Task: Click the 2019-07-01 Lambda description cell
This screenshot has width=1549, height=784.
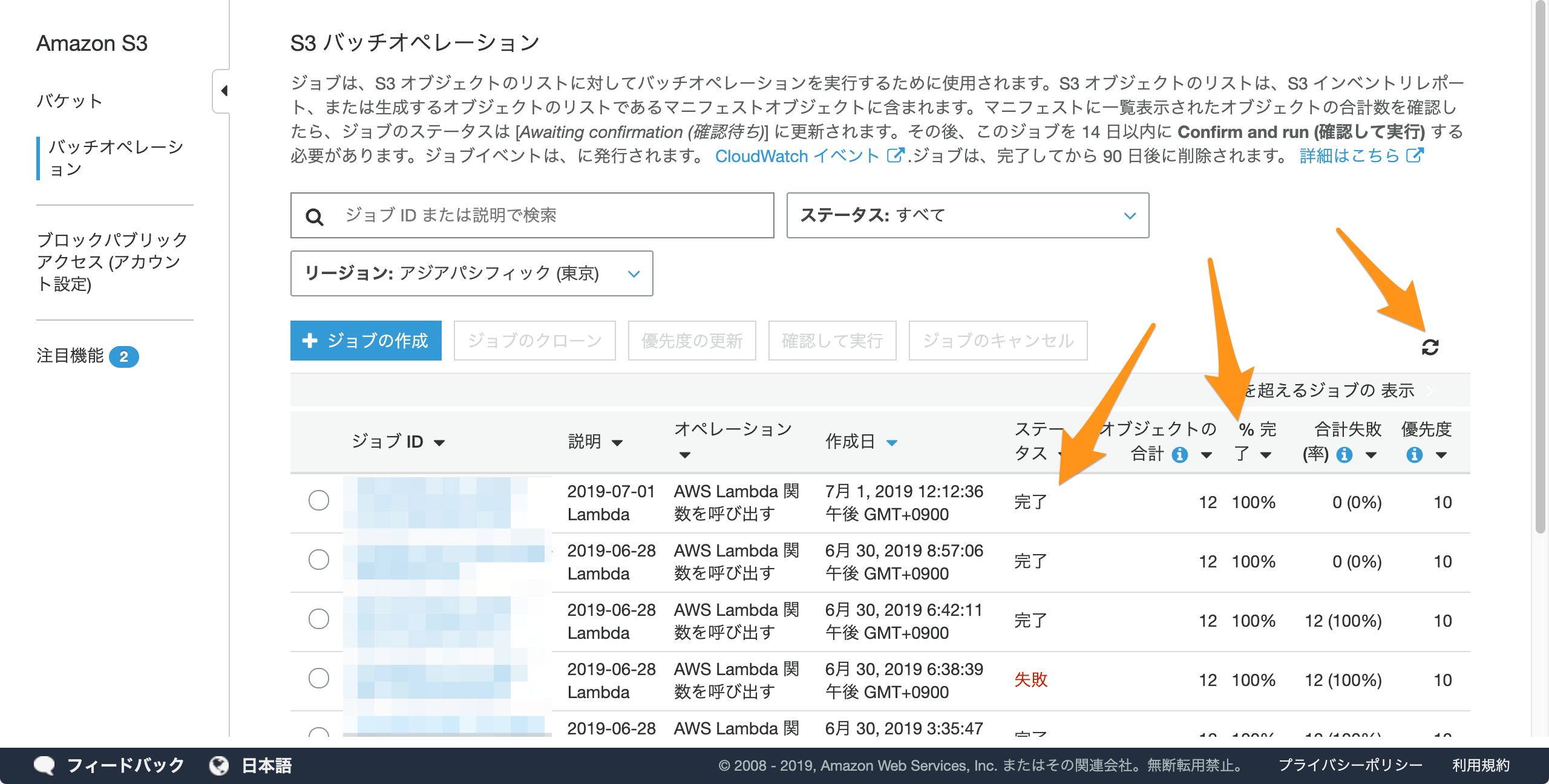Action: point(611,503)
